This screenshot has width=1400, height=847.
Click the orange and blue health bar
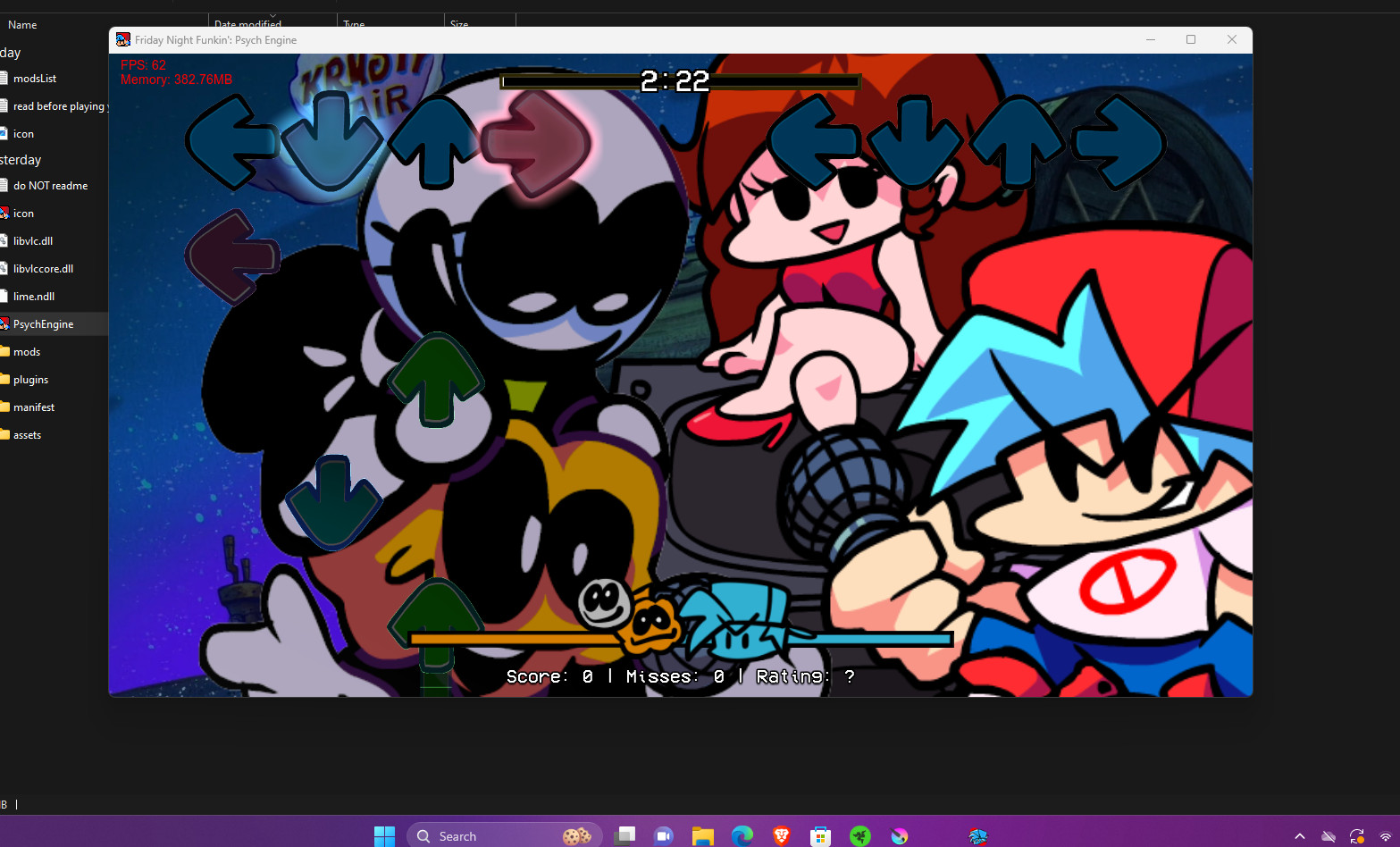pos(681,639)
